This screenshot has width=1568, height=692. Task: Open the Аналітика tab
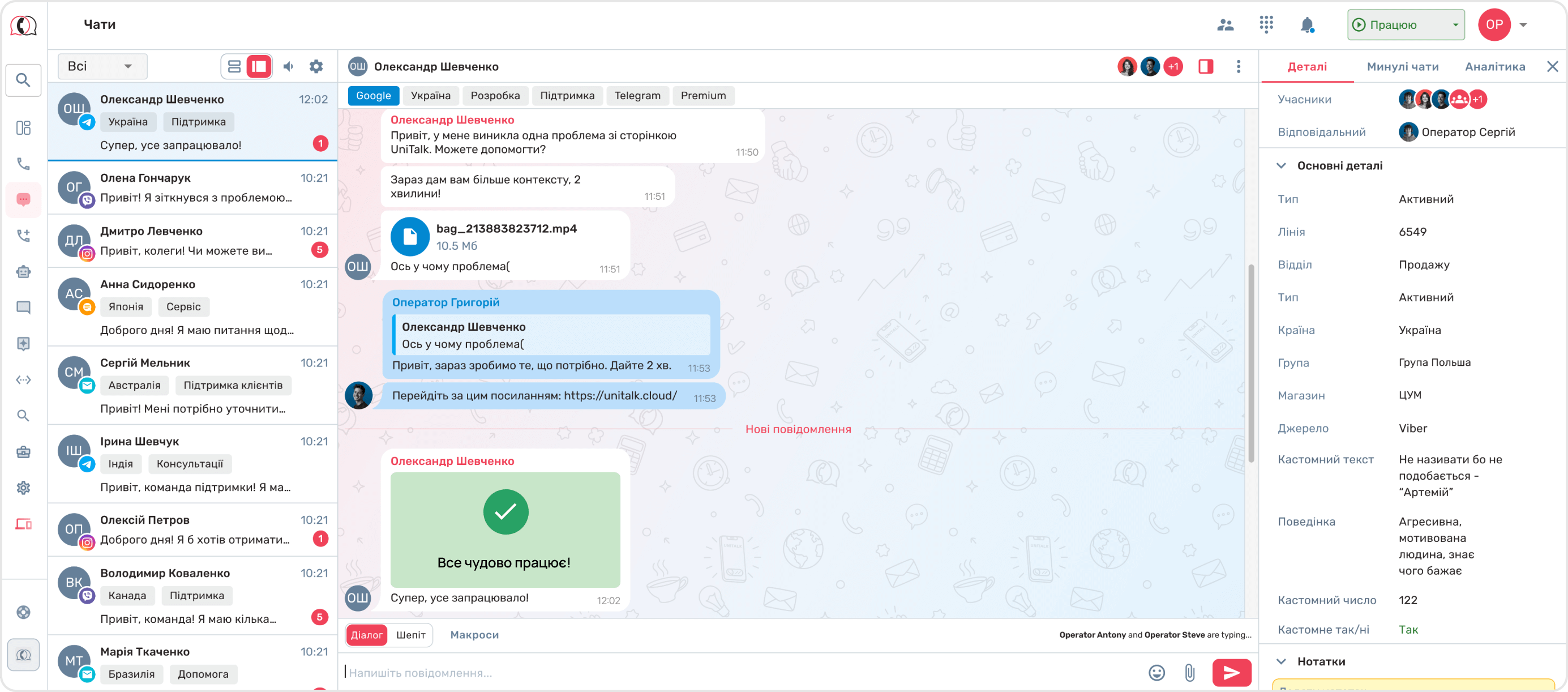point(1494,67)
